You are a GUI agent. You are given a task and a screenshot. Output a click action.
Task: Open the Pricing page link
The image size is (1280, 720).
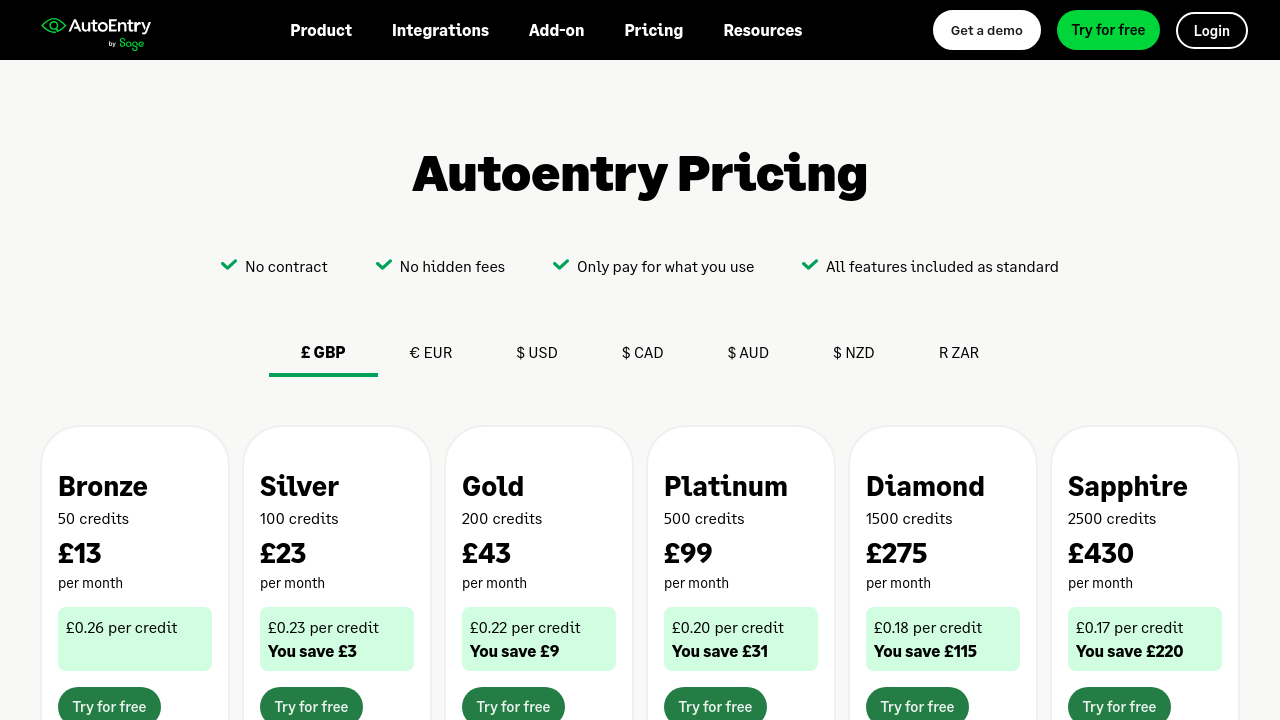click(x=653, y=30)
